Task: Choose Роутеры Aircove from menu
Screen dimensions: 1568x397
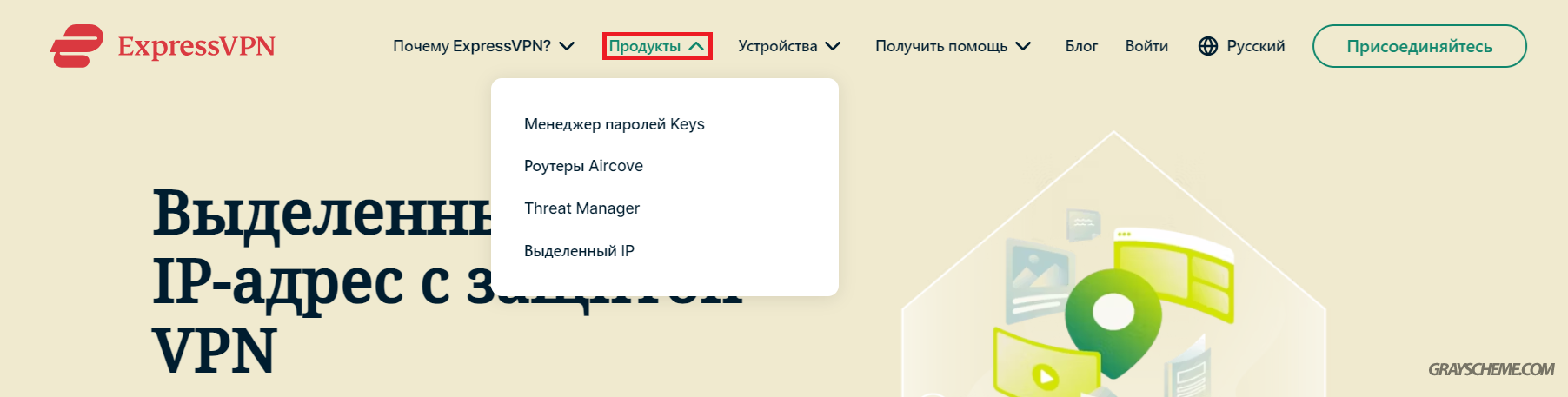Action: pos(583,166)
